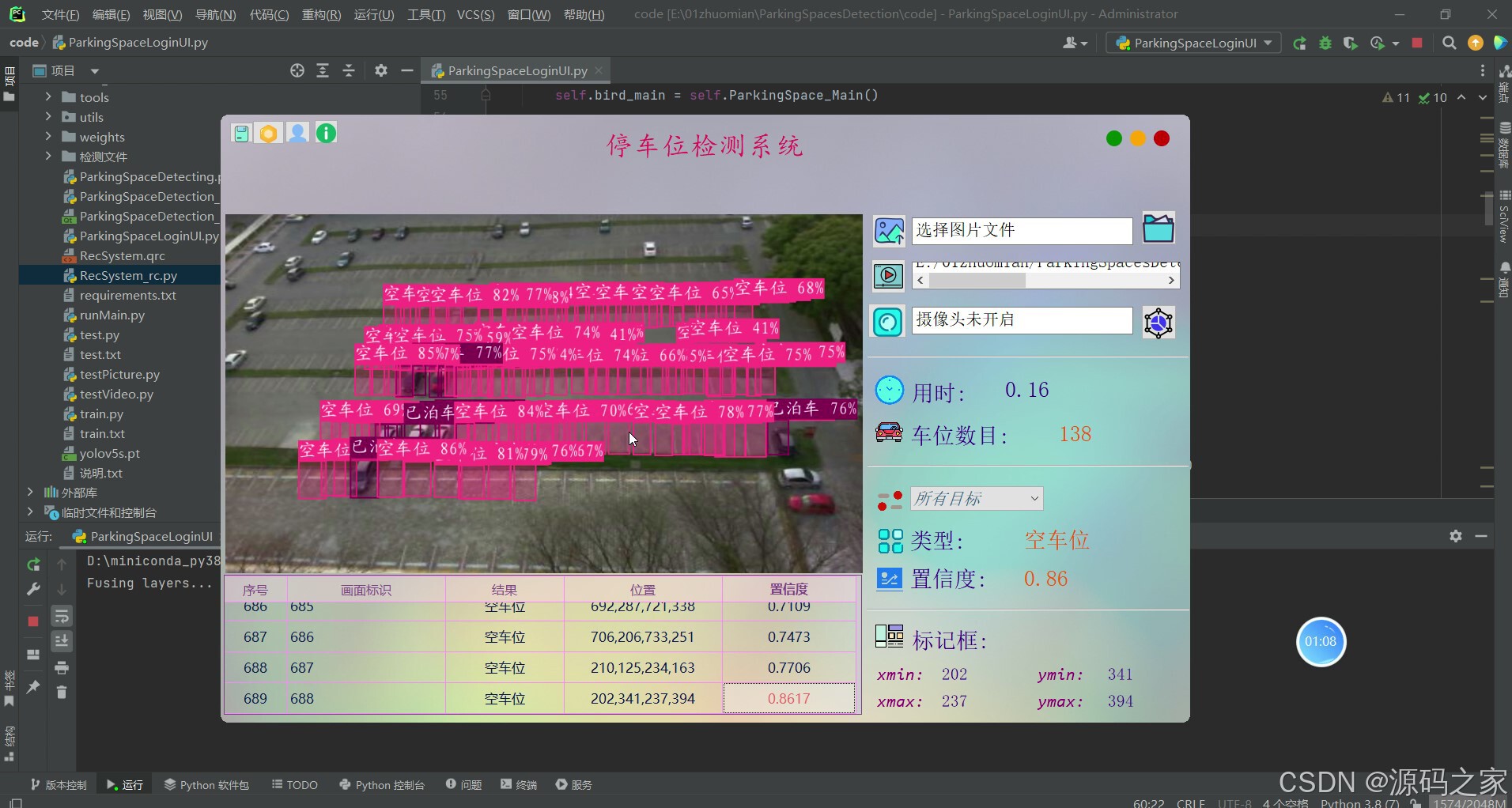The height and width of the screenshot is (808, 1512).
Task: Click the save icon in detection app toolbar
Action: point(241,133)
